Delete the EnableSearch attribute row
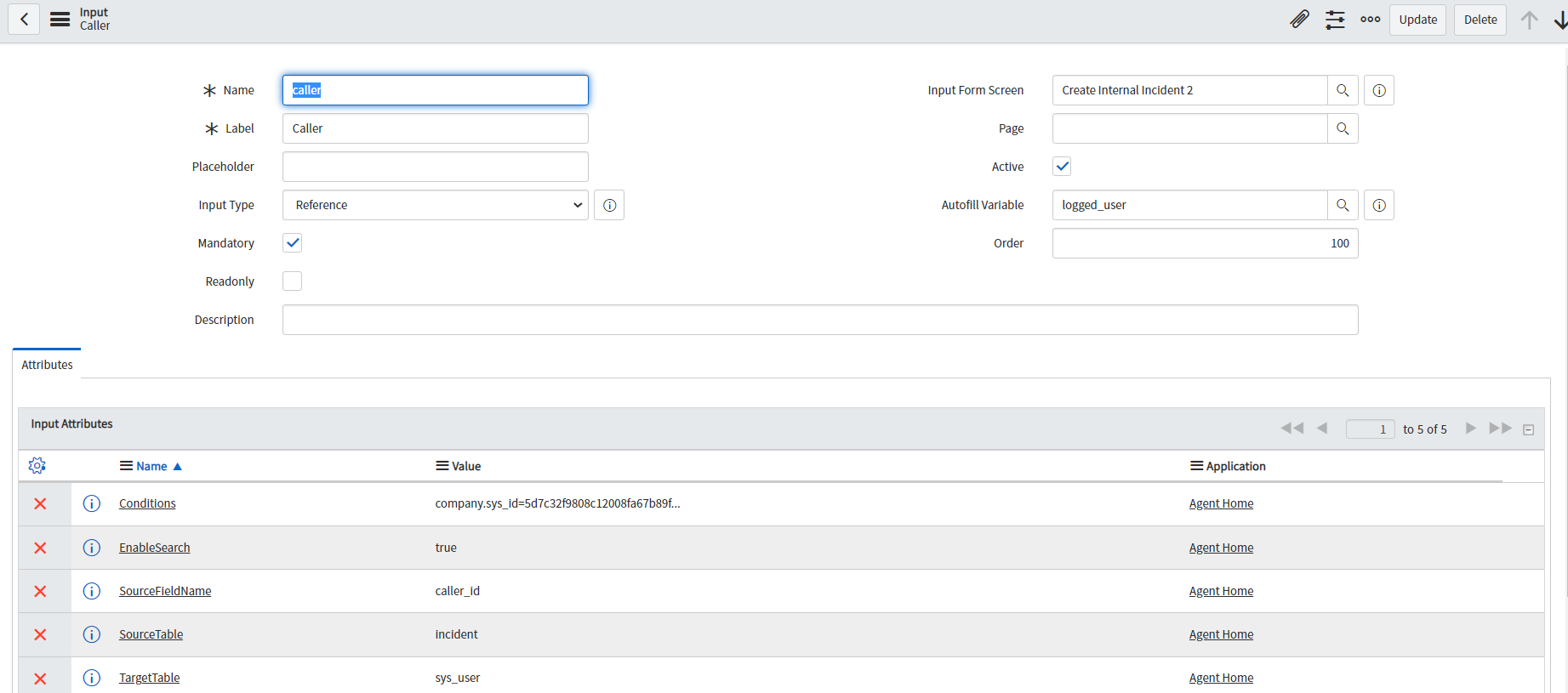The width and height of the screenshot is (1568, 693). click(40, 548)
